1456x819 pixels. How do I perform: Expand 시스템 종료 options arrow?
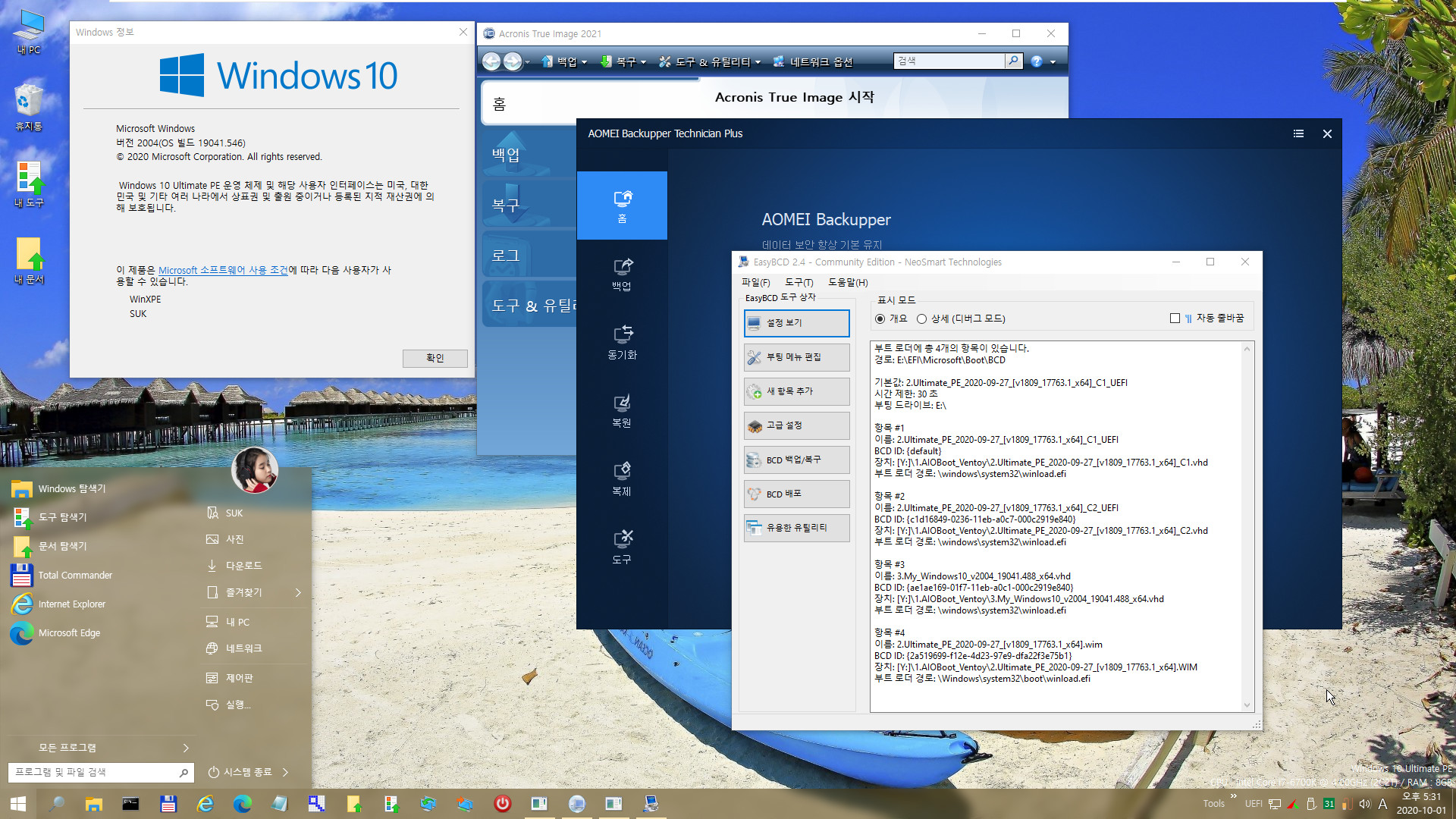click(x=285, y=772)
